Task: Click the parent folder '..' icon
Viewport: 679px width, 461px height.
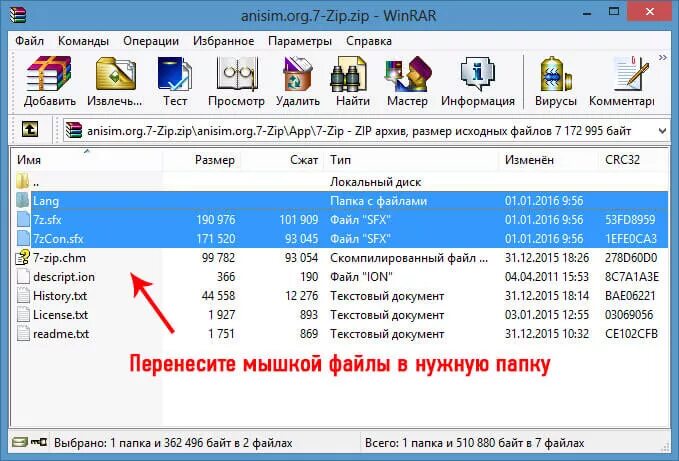Action: [23, 181]
